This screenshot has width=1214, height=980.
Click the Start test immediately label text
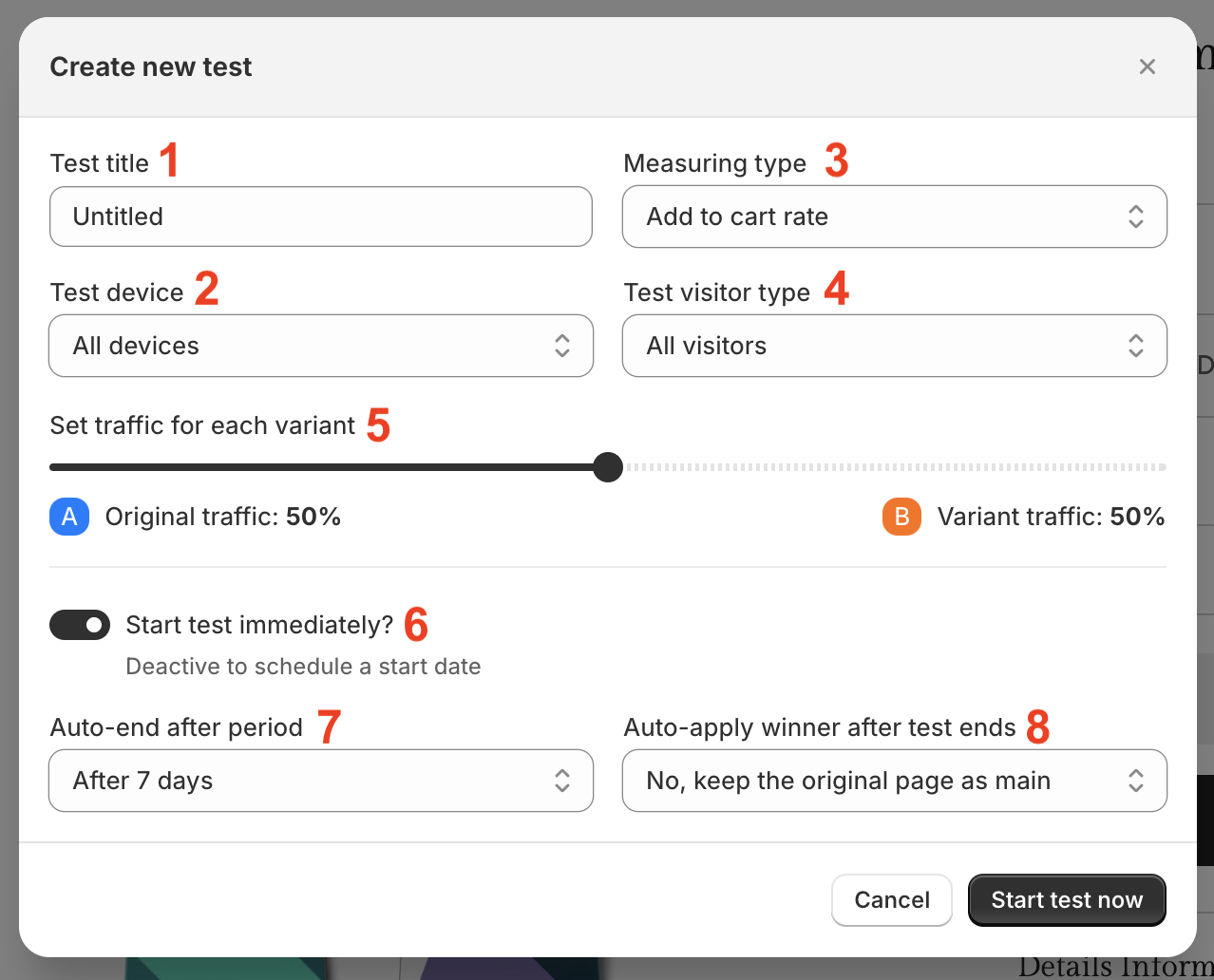point(259,625)
